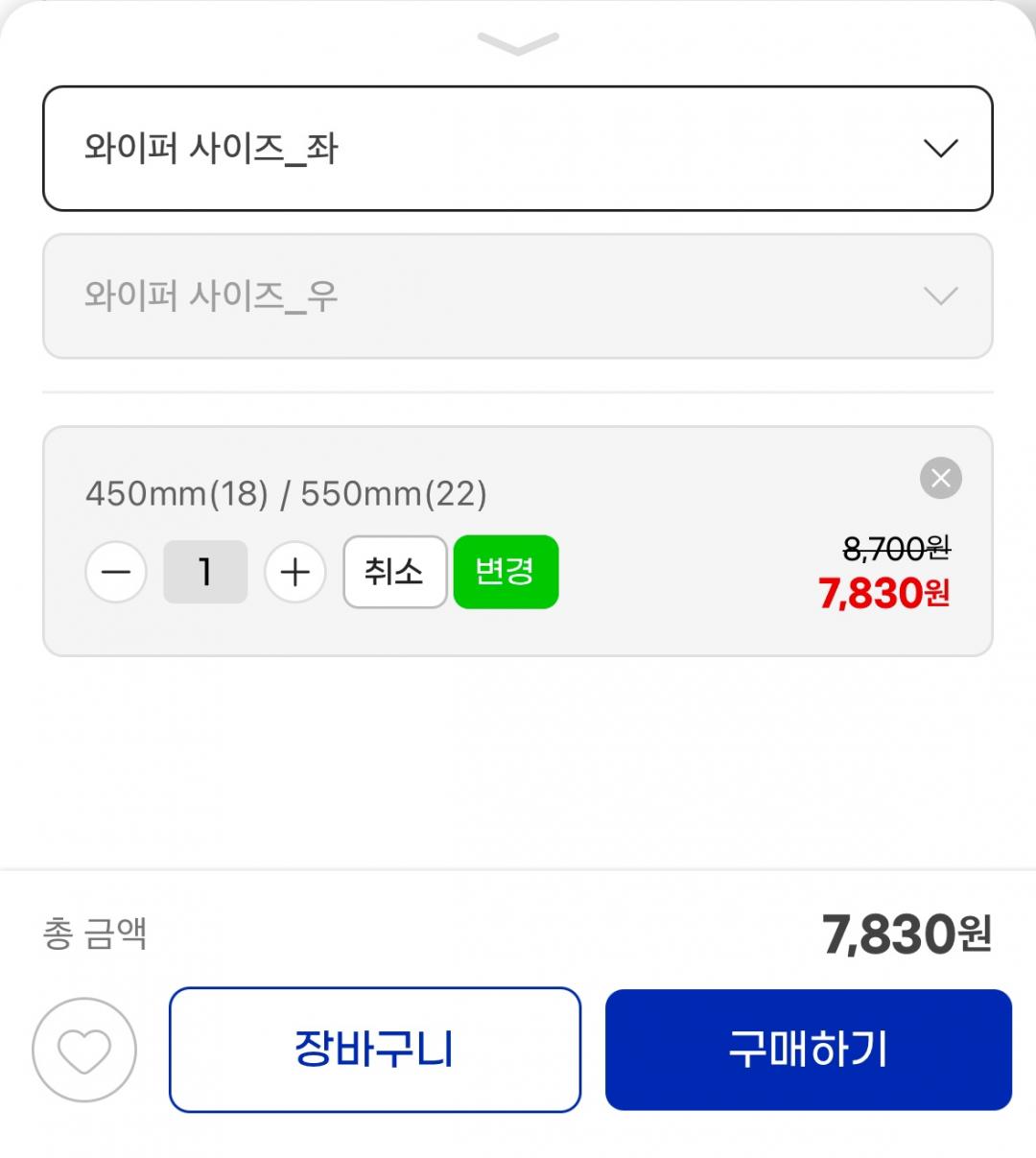Collapse the option sheet with top chevron
The height and width of the screenshot is (1158, 1036).
point(518,43)
